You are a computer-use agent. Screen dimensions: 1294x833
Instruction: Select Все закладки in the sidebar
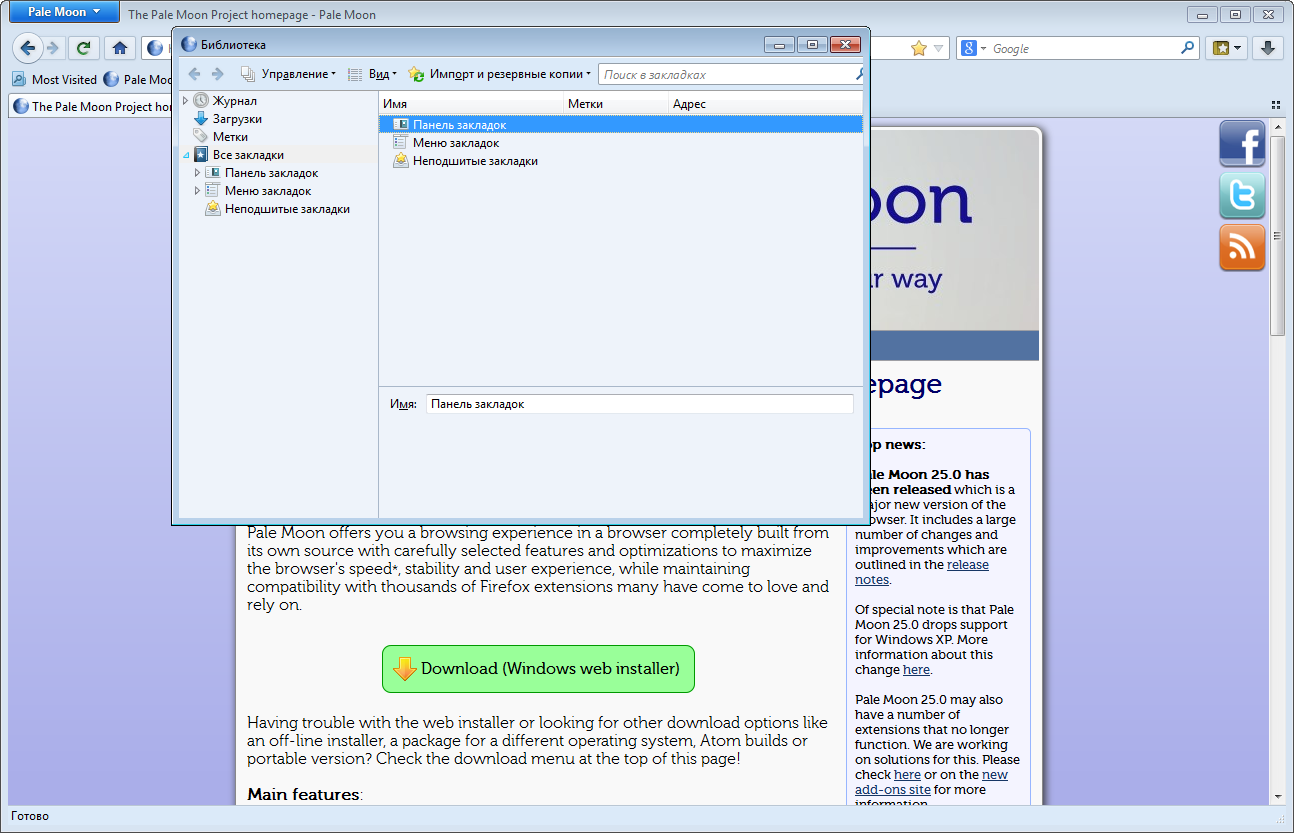248,155
